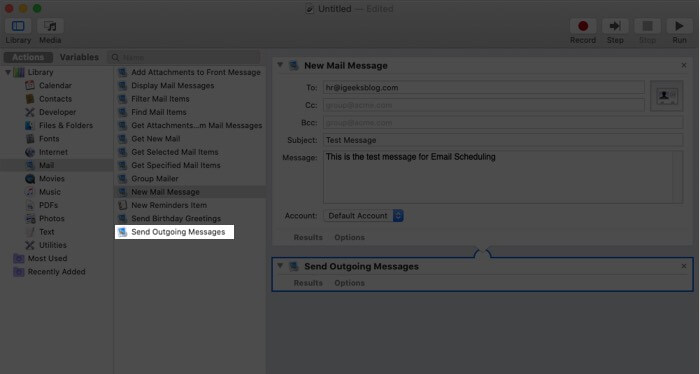Select the Music category icon

[30, 192]
